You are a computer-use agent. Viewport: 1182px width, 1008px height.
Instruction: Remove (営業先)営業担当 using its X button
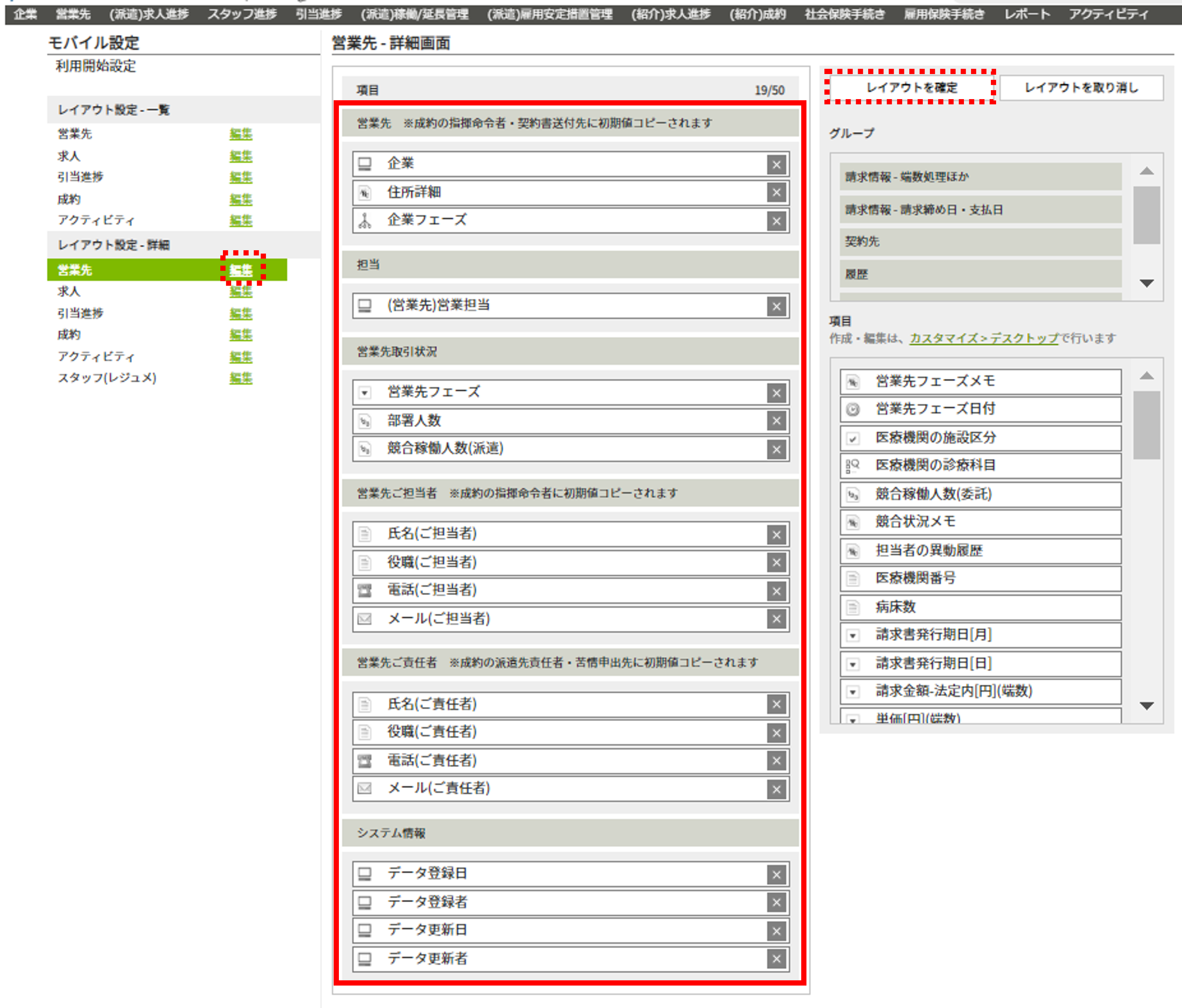pos(776,306)
